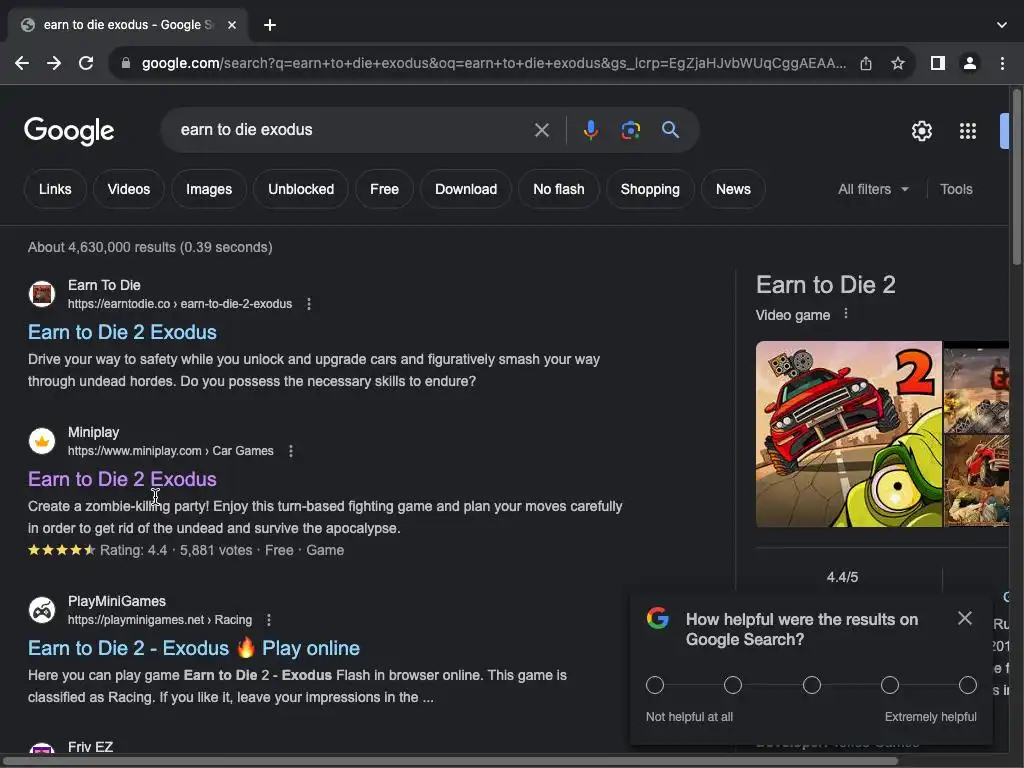Open a new browser tab
Viewport: 1024px width, 768px height.
click(x=270, y=25)
